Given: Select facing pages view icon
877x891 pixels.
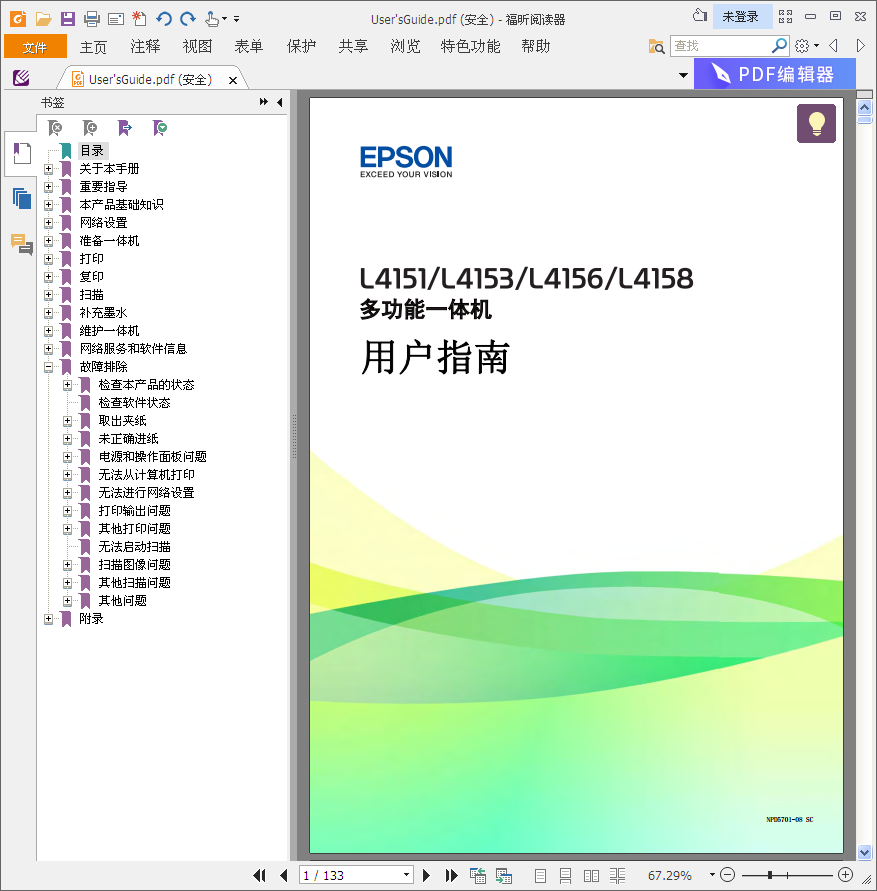Looking at the screenshot, I should click(x=592, y=876).
